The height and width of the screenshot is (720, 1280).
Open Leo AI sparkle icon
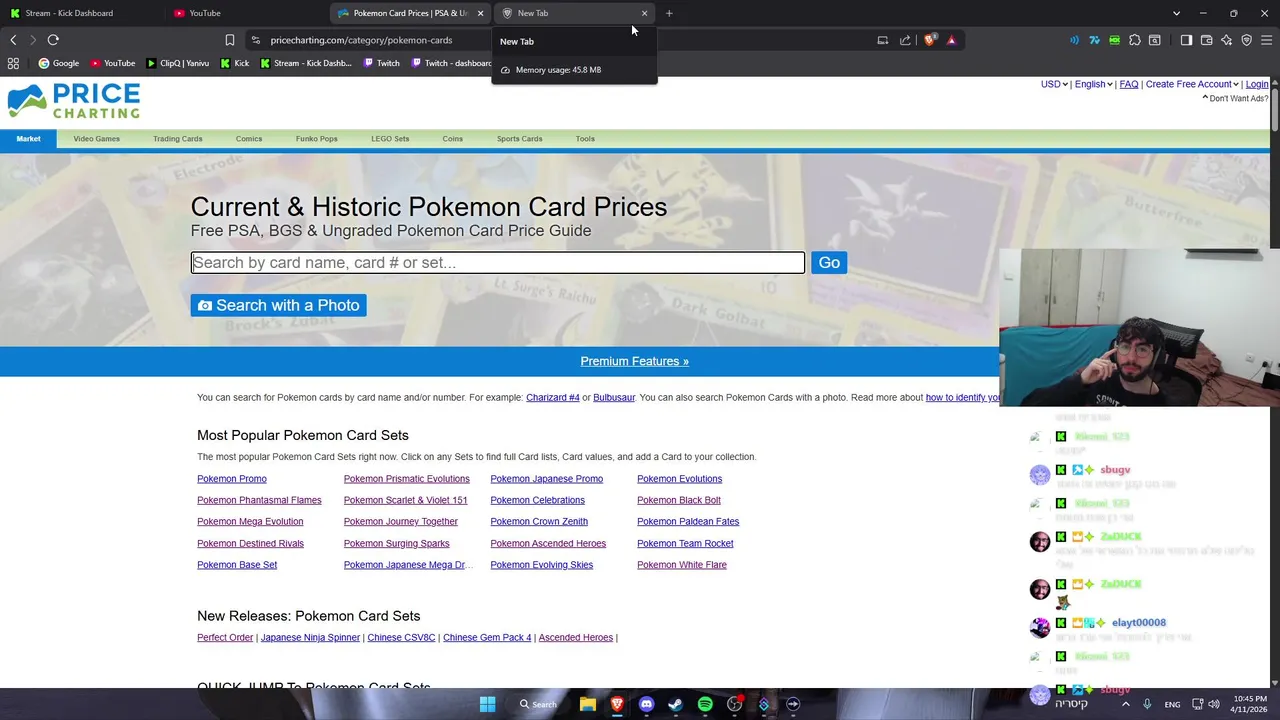[1226, 40]
